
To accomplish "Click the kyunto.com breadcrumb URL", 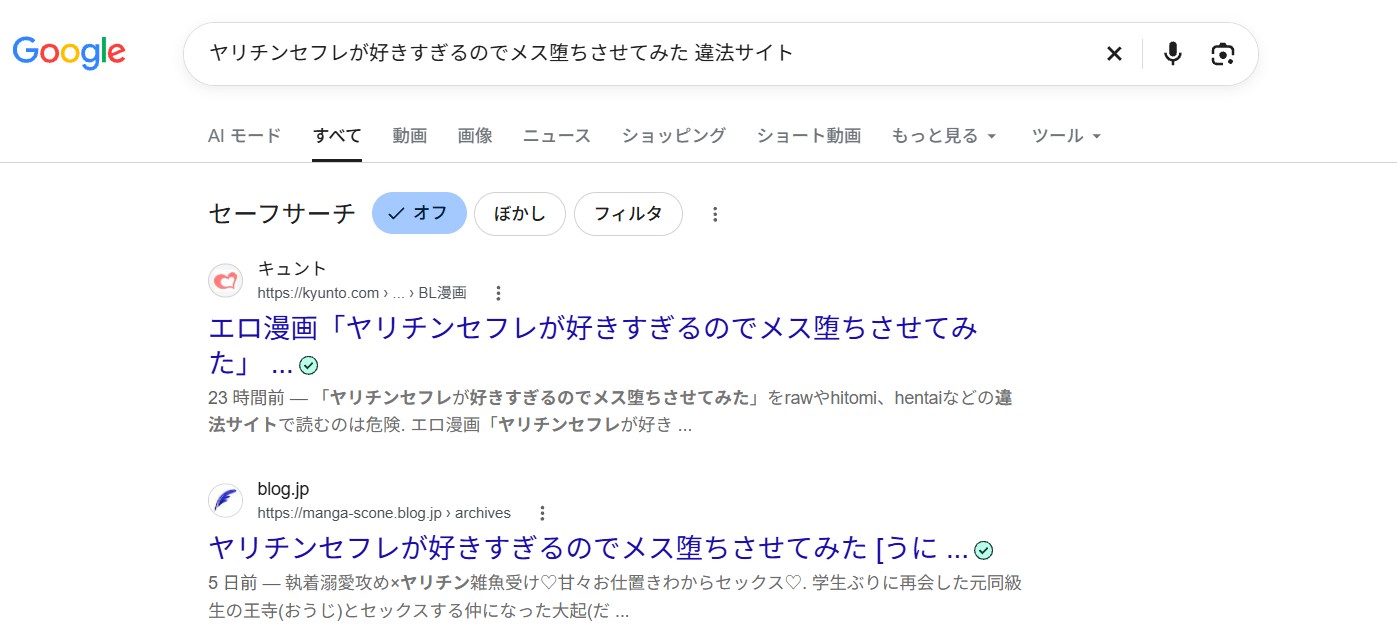I will coord(362,293).
